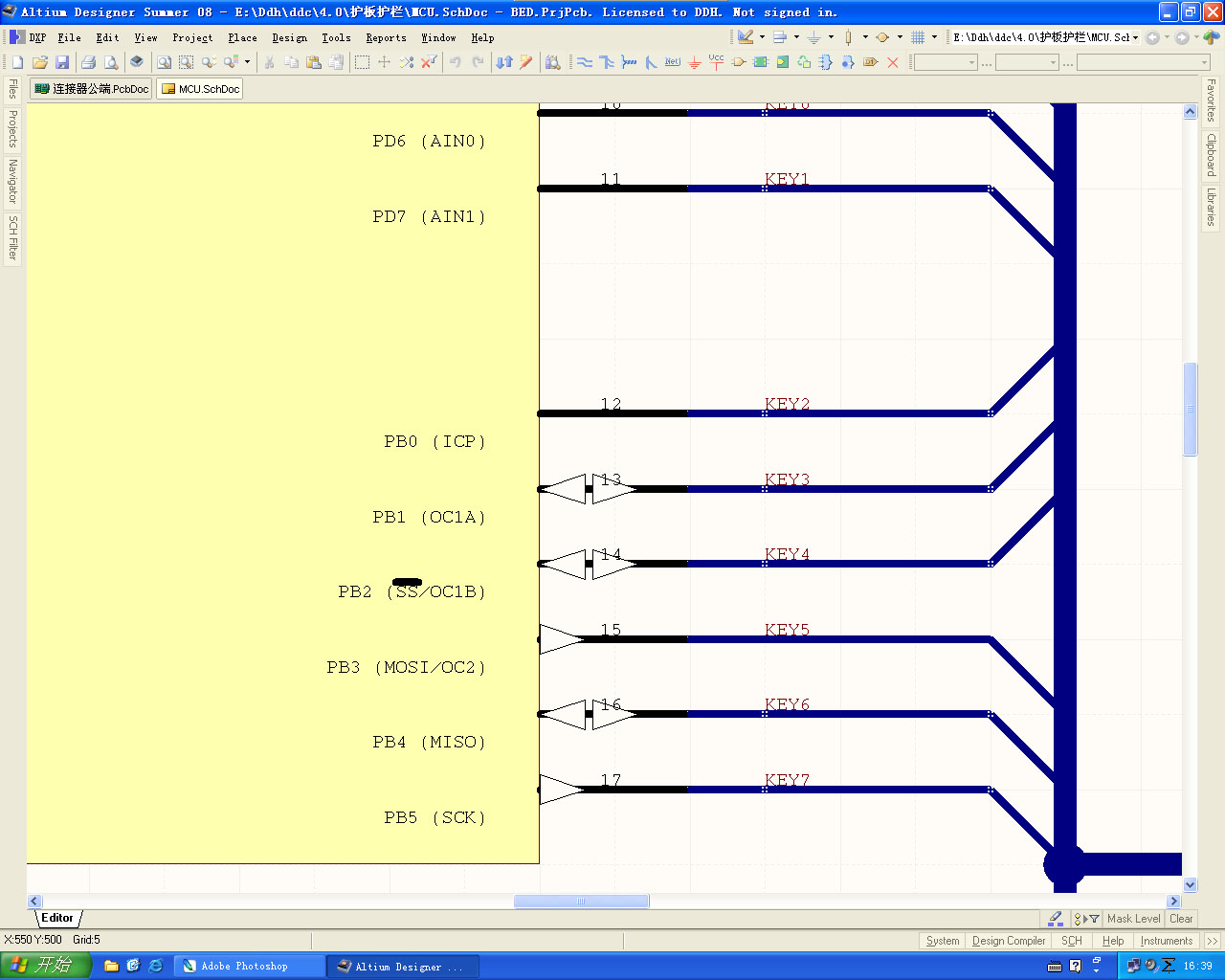Expand the document path address dropdown
1225x980 pixels.
1135,37
